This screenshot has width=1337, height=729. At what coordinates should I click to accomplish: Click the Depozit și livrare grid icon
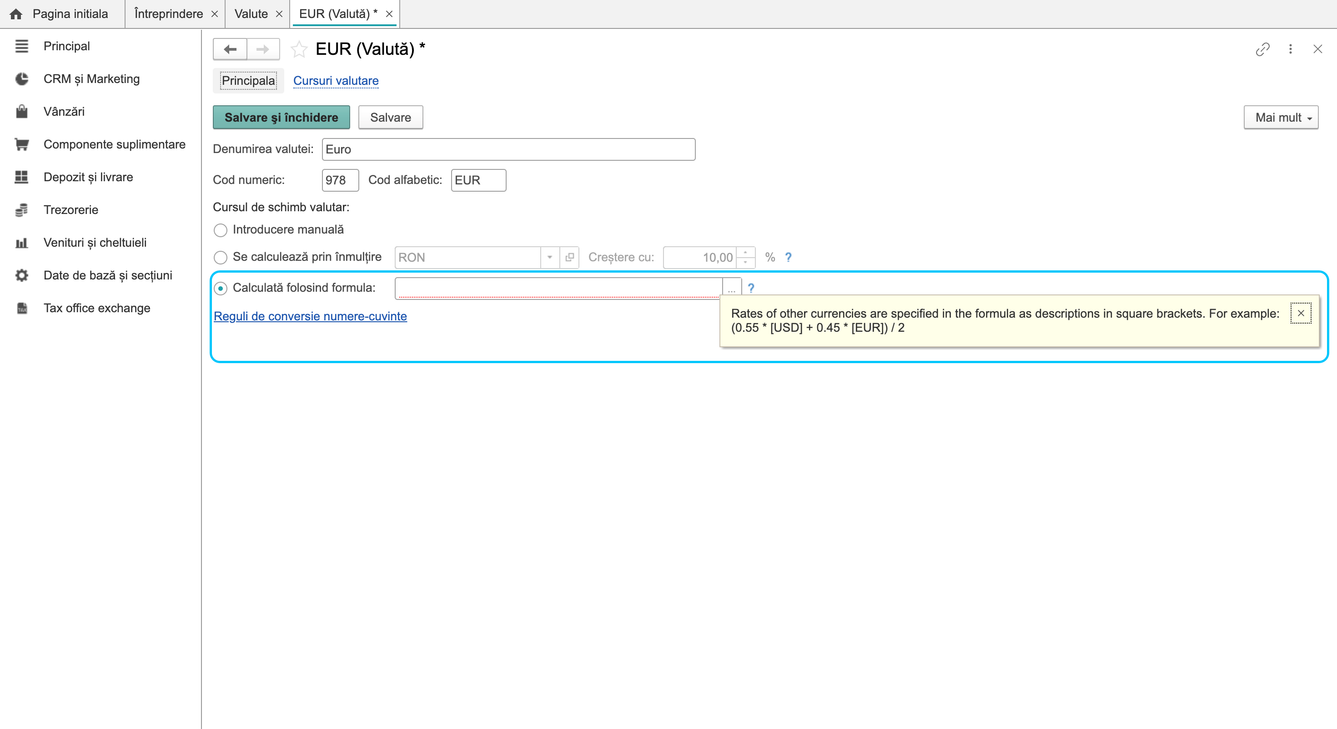[x=21, y=177]
